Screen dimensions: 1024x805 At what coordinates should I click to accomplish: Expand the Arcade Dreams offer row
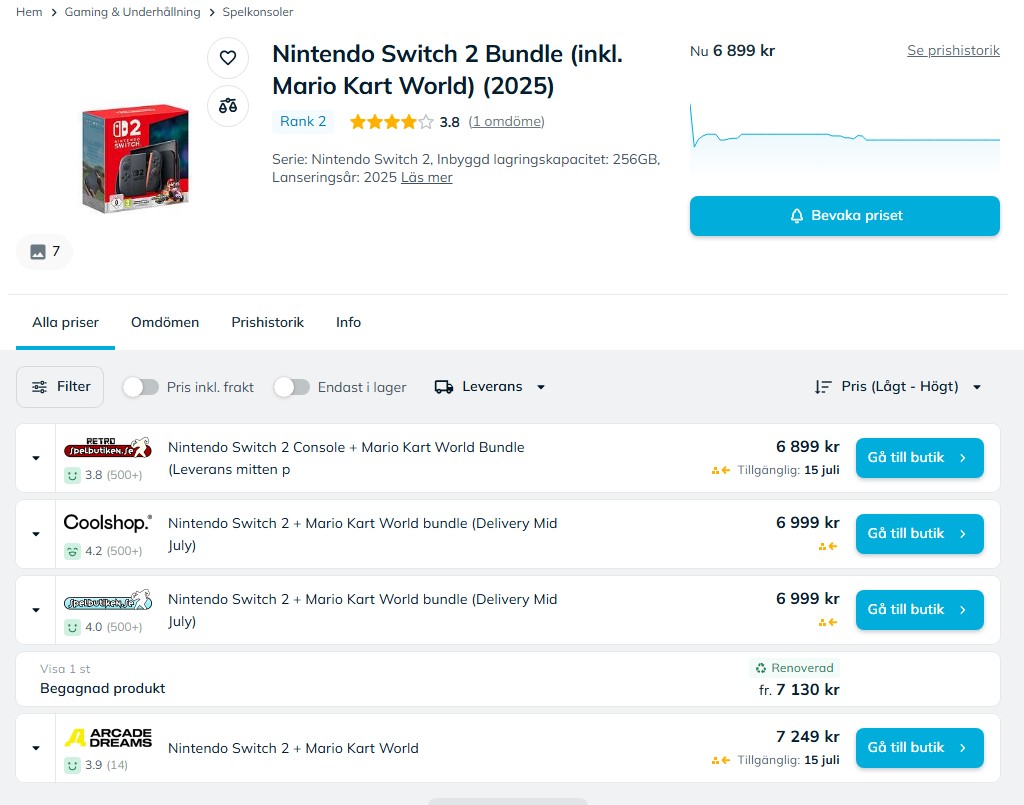tap(36, 748)
